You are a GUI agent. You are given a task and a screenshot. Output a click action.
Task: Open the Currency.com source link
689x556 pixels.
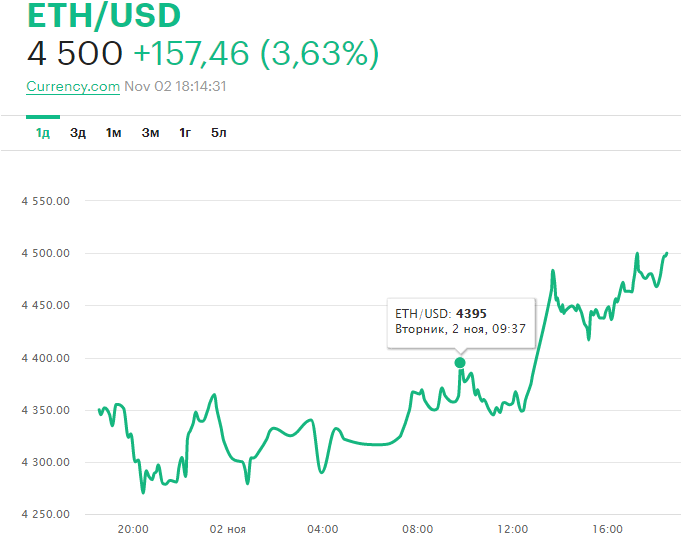73,86
